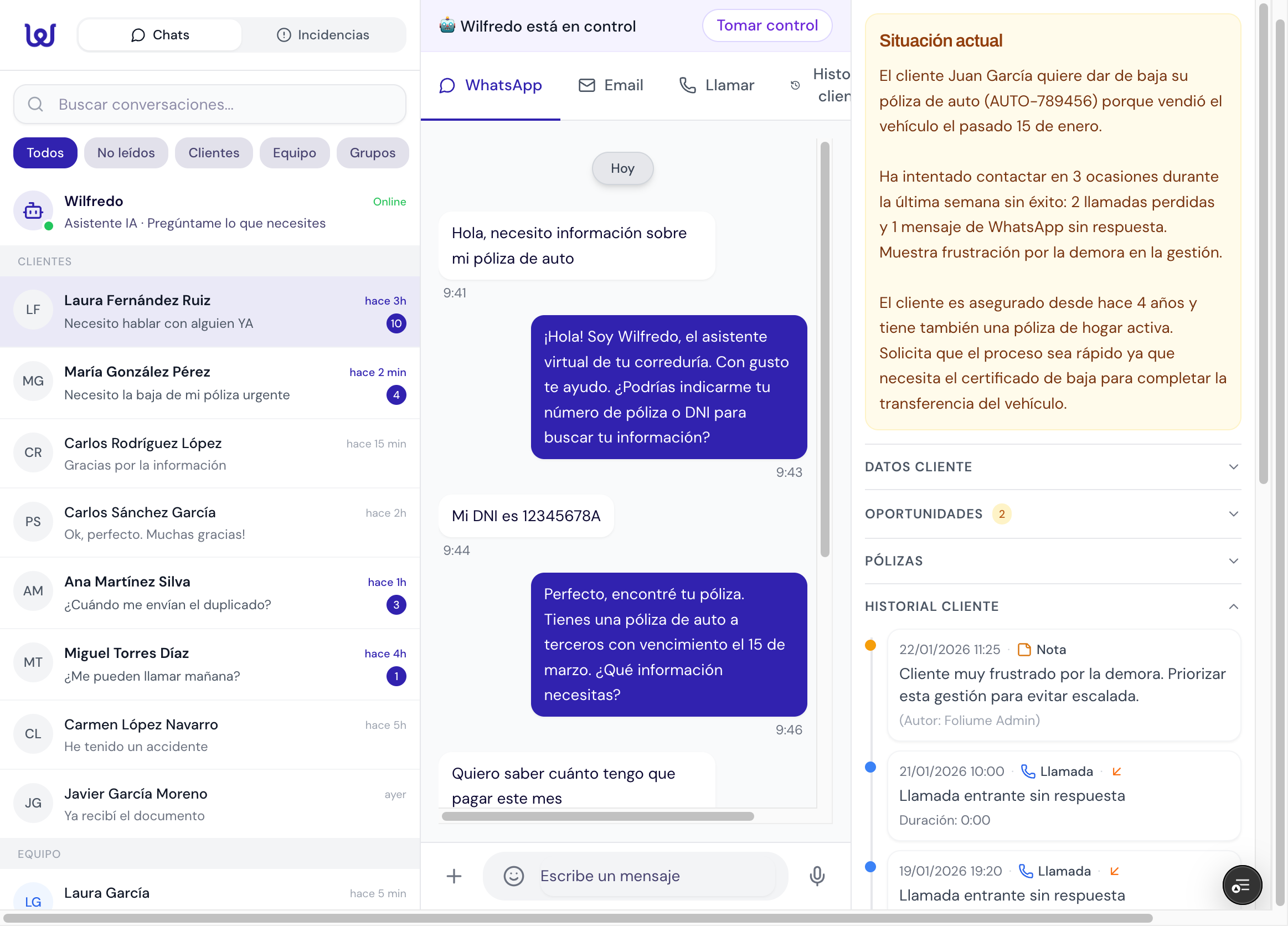Click the history clock icon

click(795, 85)
